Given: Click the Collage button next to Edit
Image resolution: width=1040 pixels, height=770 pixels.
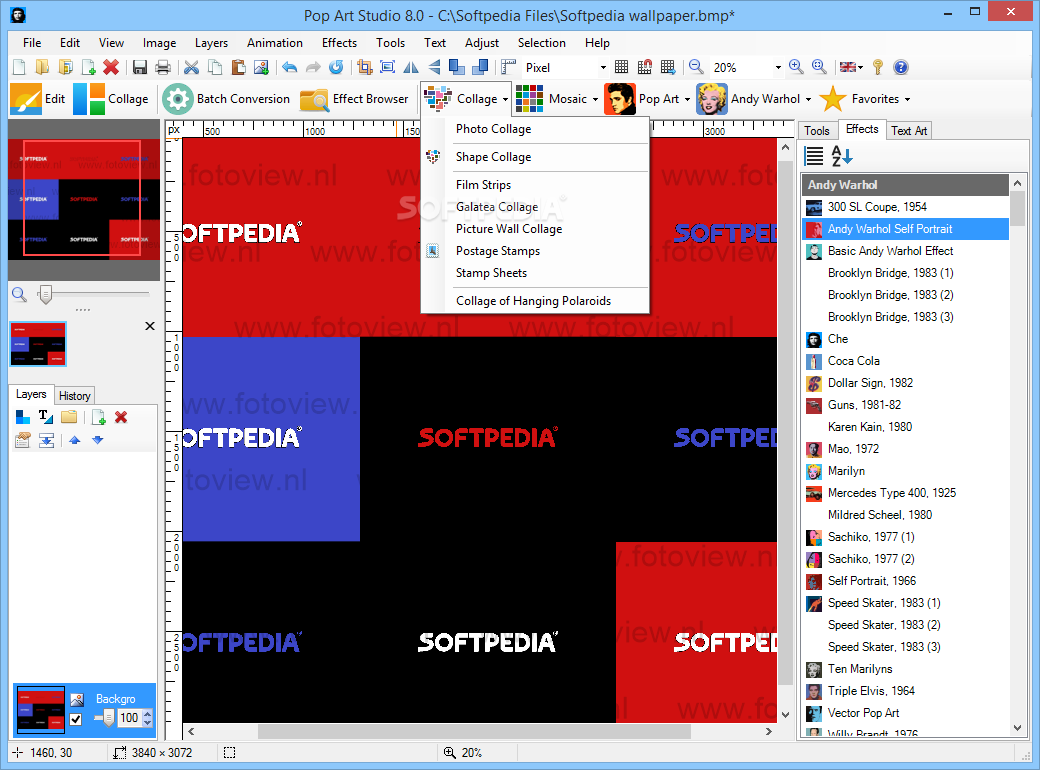Looking at the screenshot, I should click(x=111, y=99).
